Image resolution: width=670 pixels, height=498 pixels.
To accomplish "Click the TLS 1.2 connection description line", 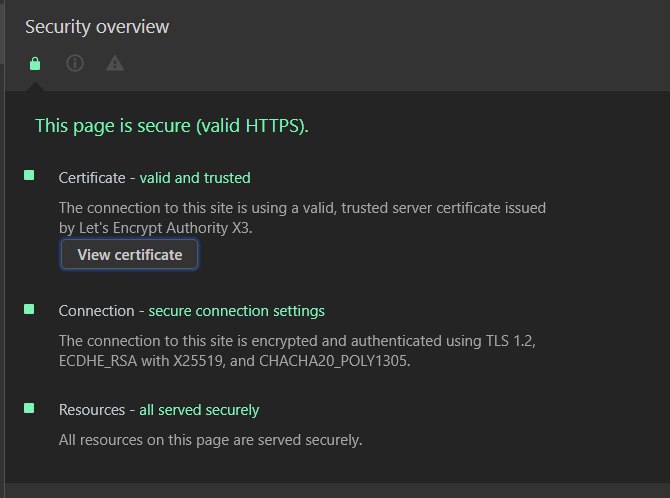I will [297, 341].
